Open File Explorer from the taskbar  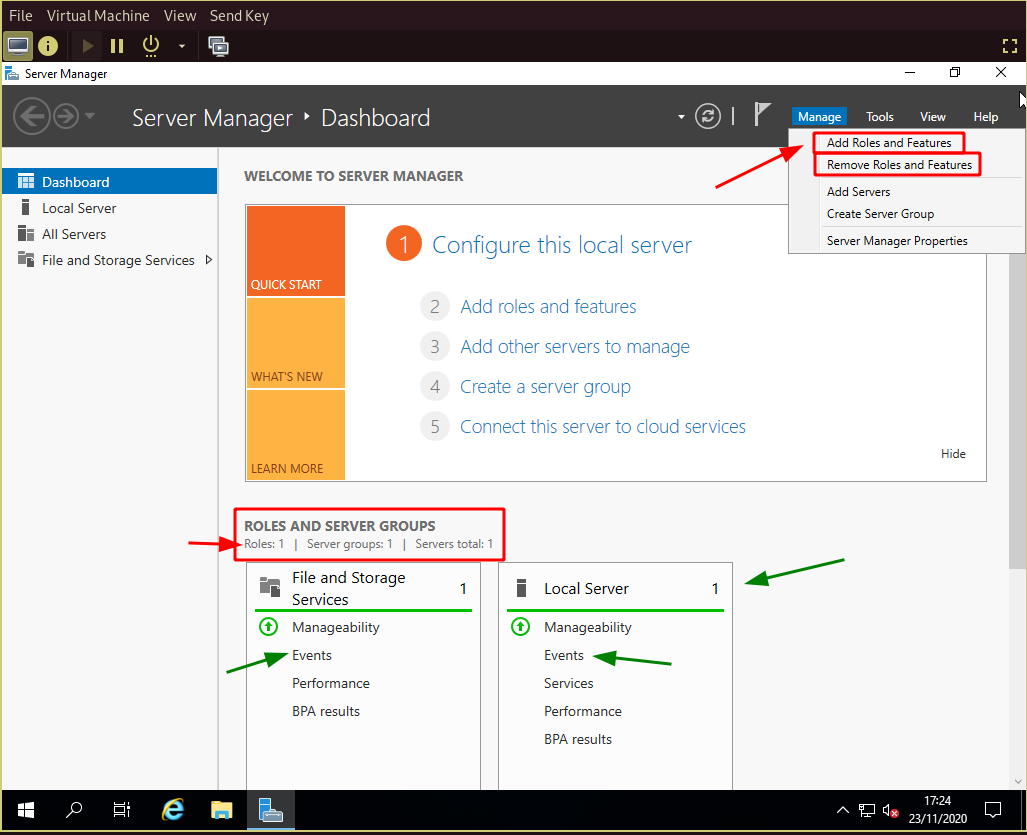click(x=221, y=810)
